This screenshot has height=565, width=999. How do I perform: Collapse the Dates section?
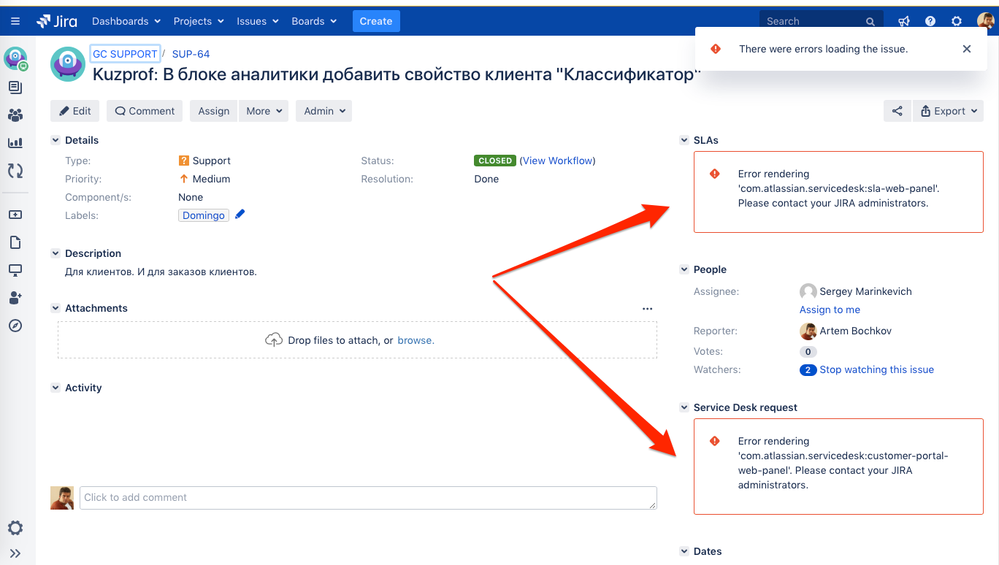[684, 552]
